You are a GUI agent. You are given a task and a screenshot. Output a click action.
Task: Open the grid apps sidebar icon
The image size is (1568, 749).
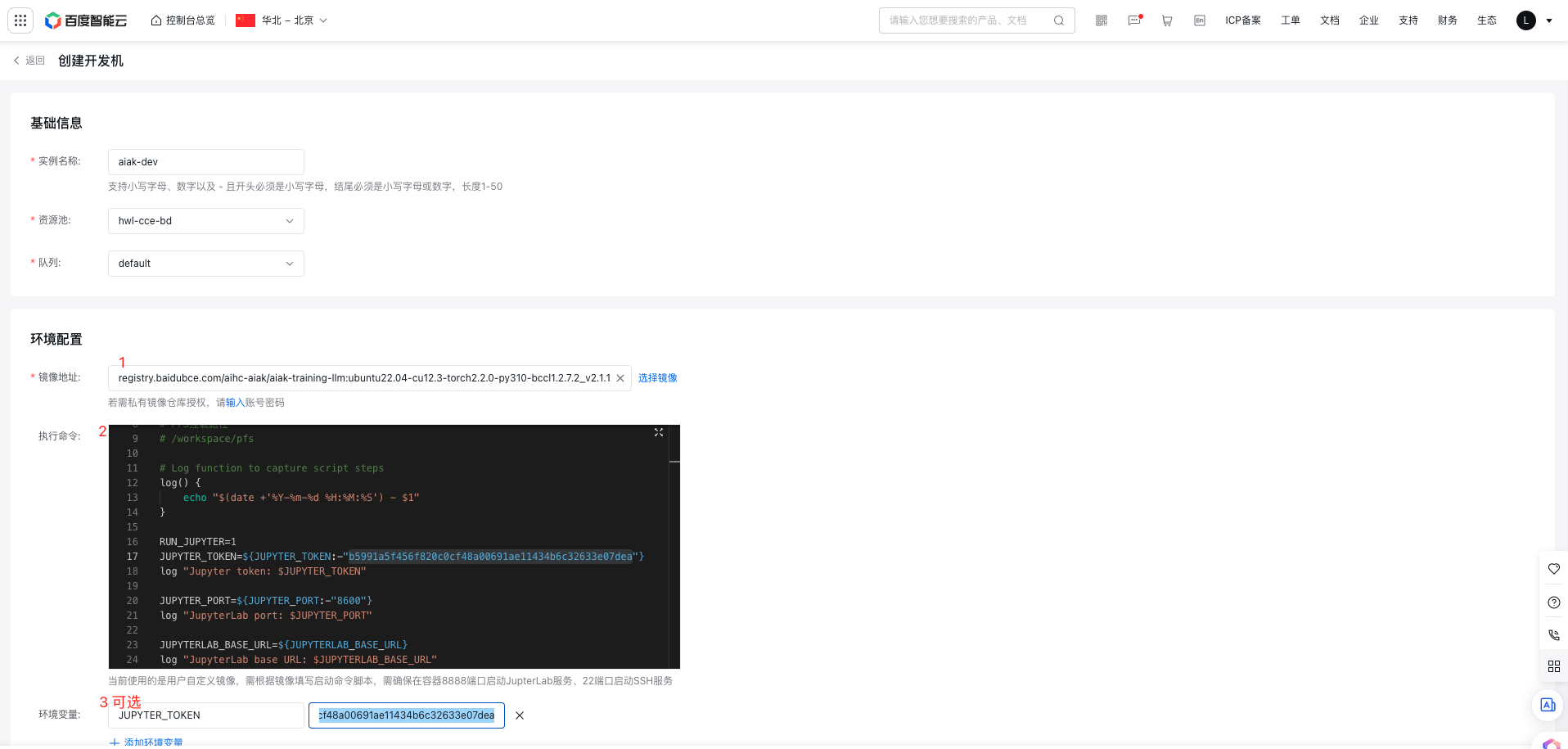1554,666
